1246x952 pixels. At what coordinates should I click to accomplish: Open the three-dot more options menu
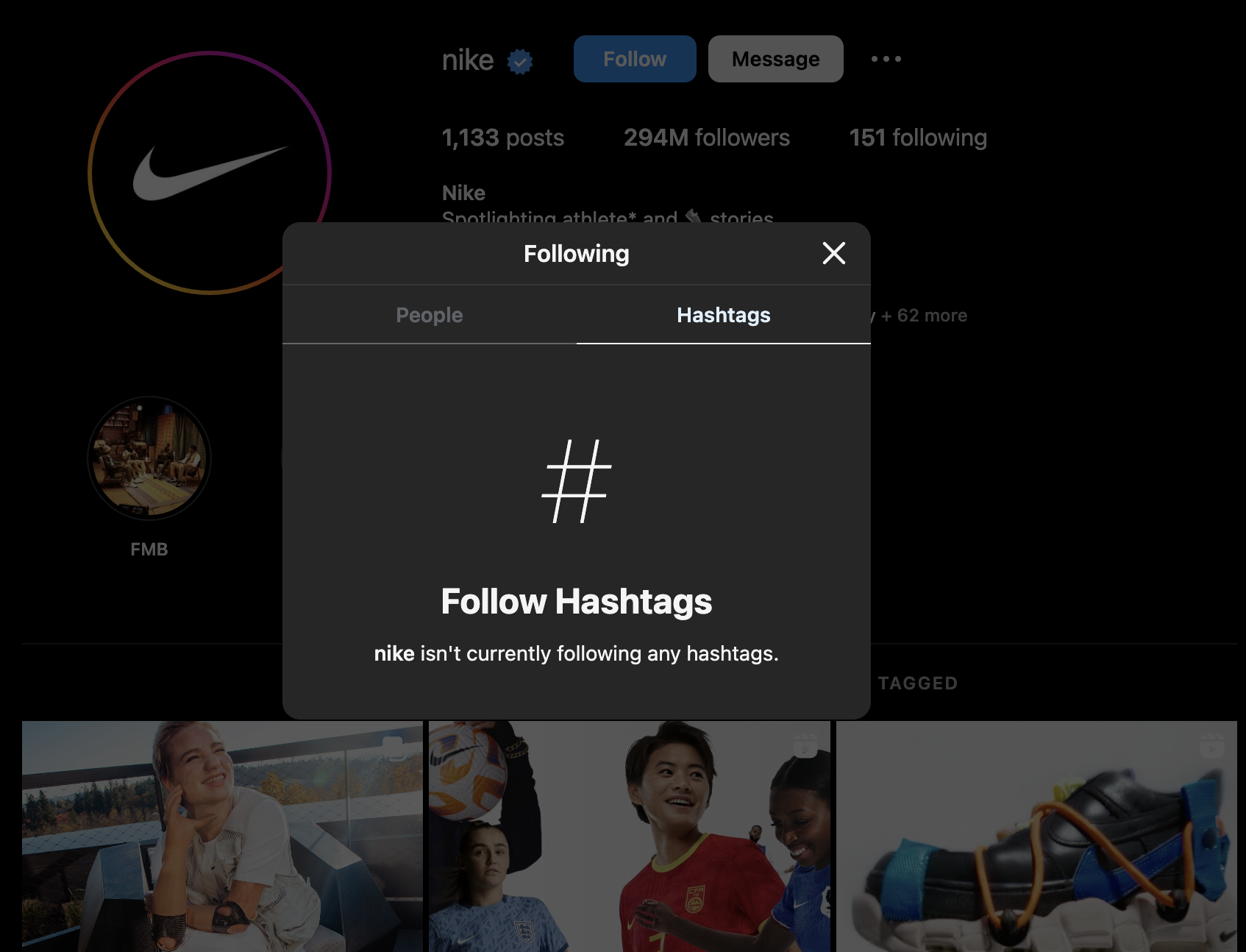pos(886,59)
